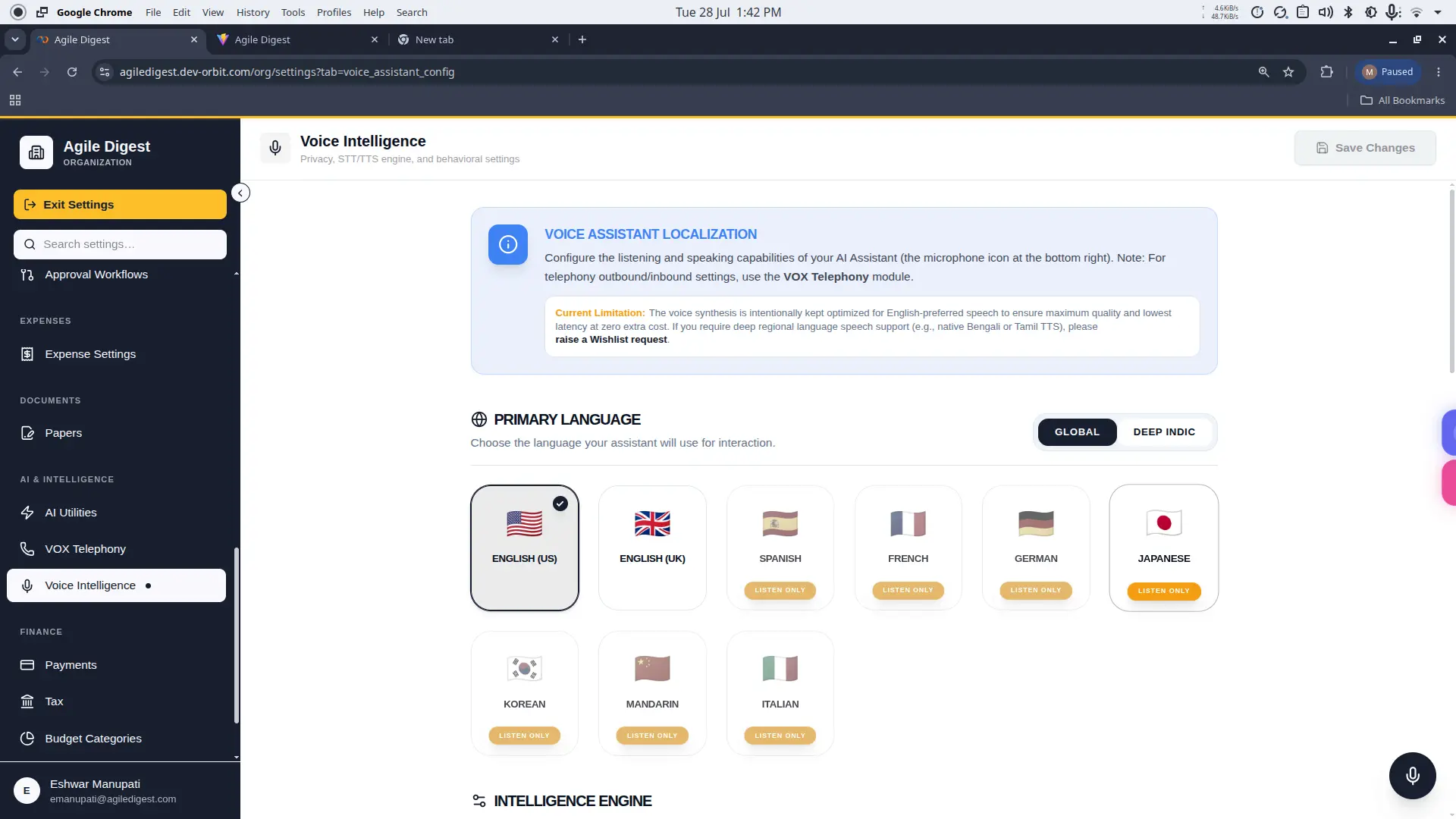Open the system tray dropdown arrow
Viewport: 1456px width, 819px height.
(1438, 12)
